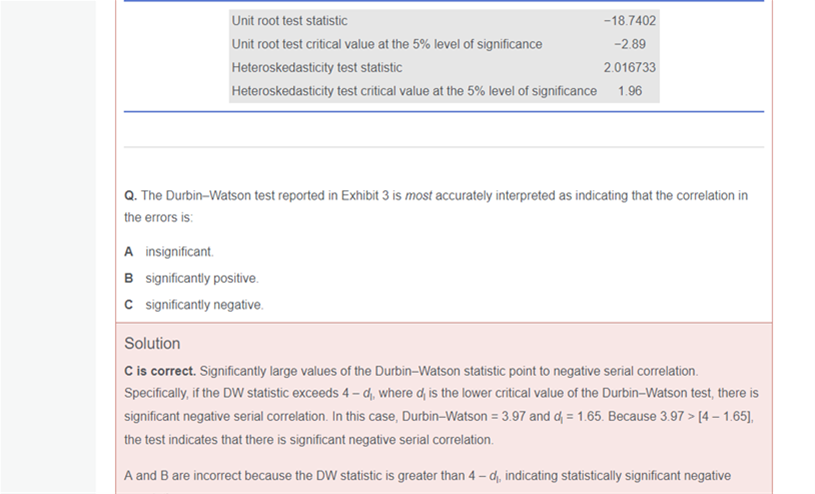Image resolution: width=815 pixels, height=494 pixels.
Task: Click the bold letter C choice marker
Action: pos(128,305)
